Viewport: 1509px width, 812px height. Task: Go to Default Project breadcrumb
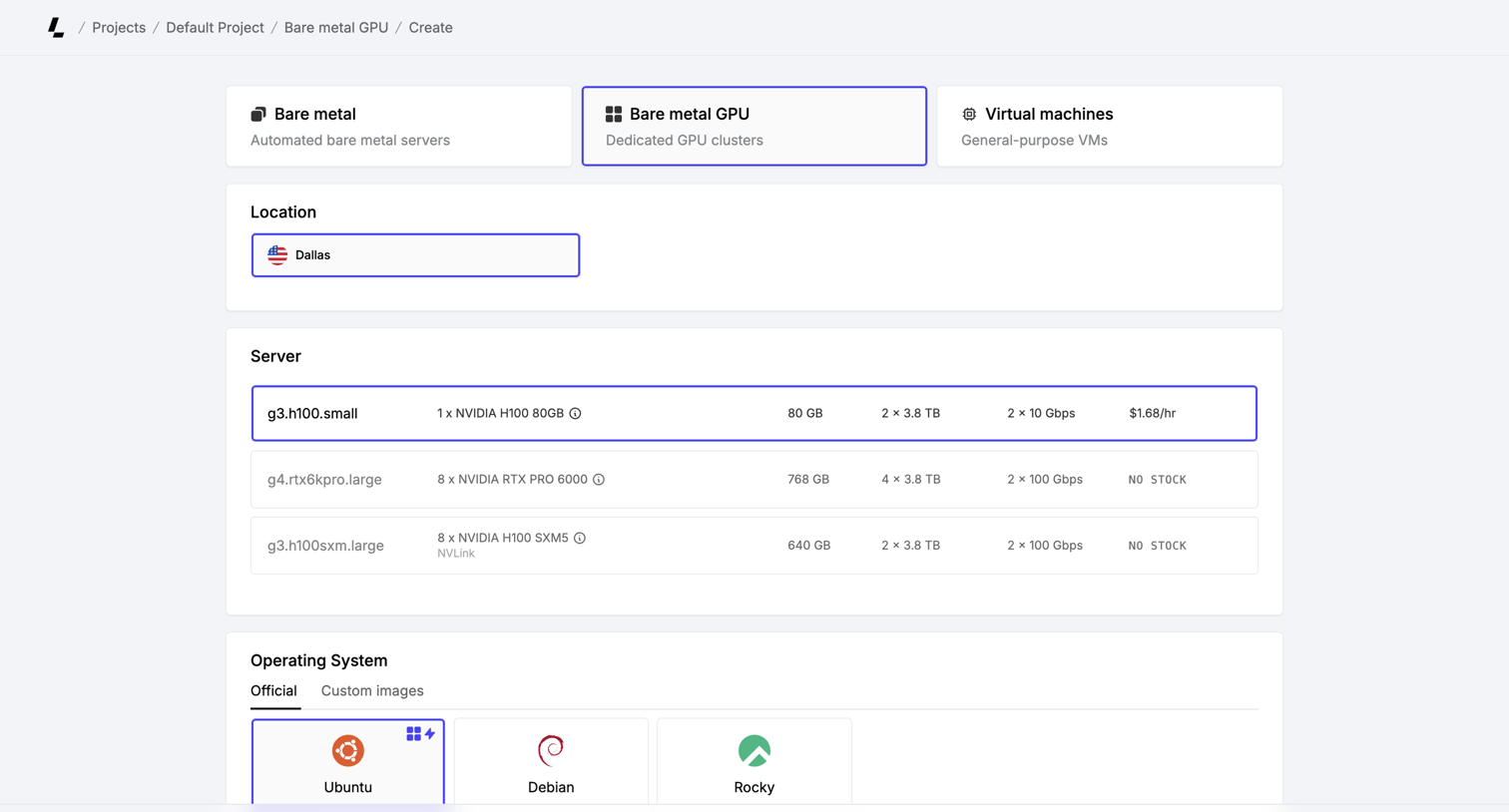pos(215,28)
